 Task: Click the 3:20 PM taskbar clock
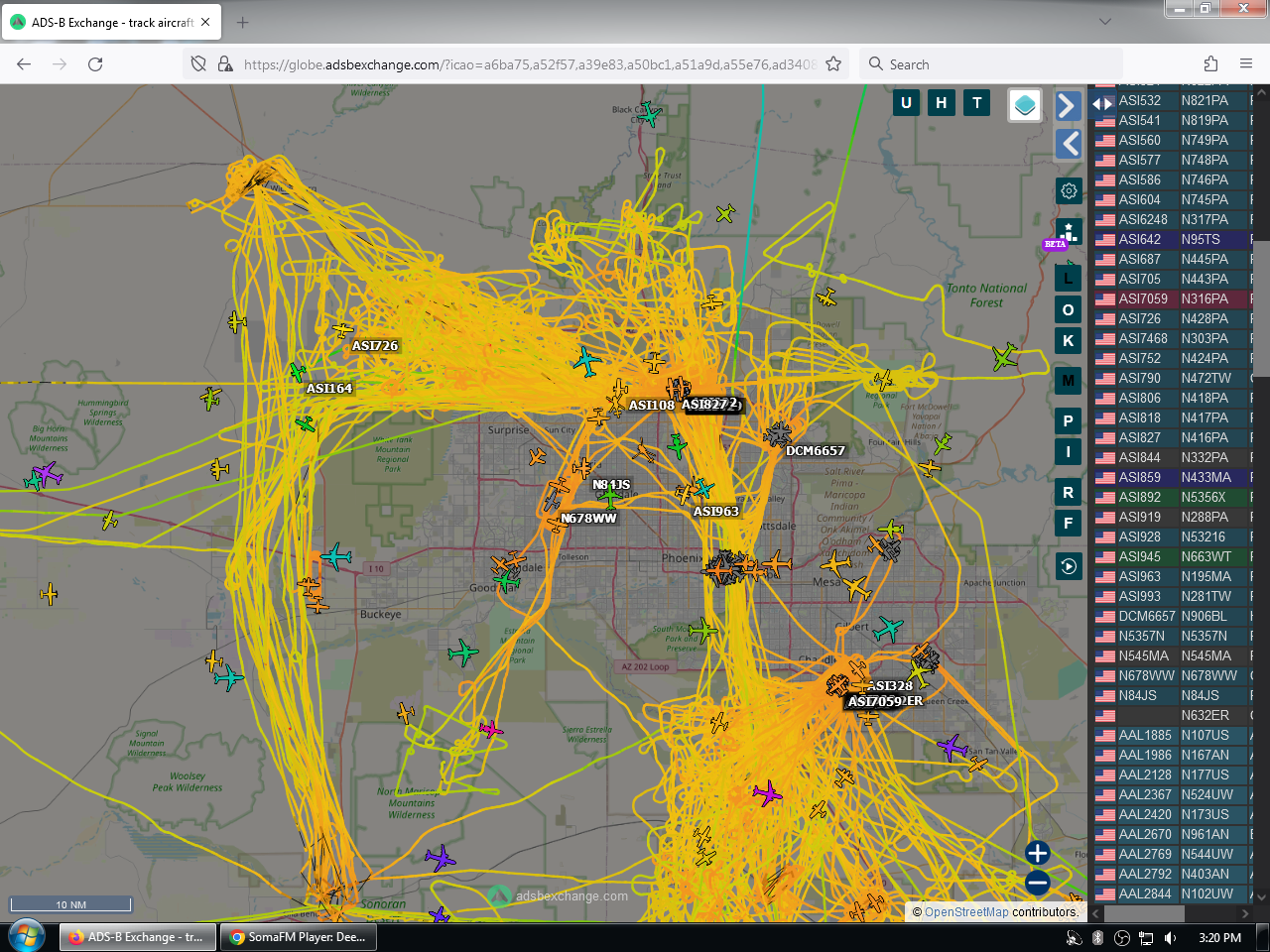click(x=1219, y=937)
